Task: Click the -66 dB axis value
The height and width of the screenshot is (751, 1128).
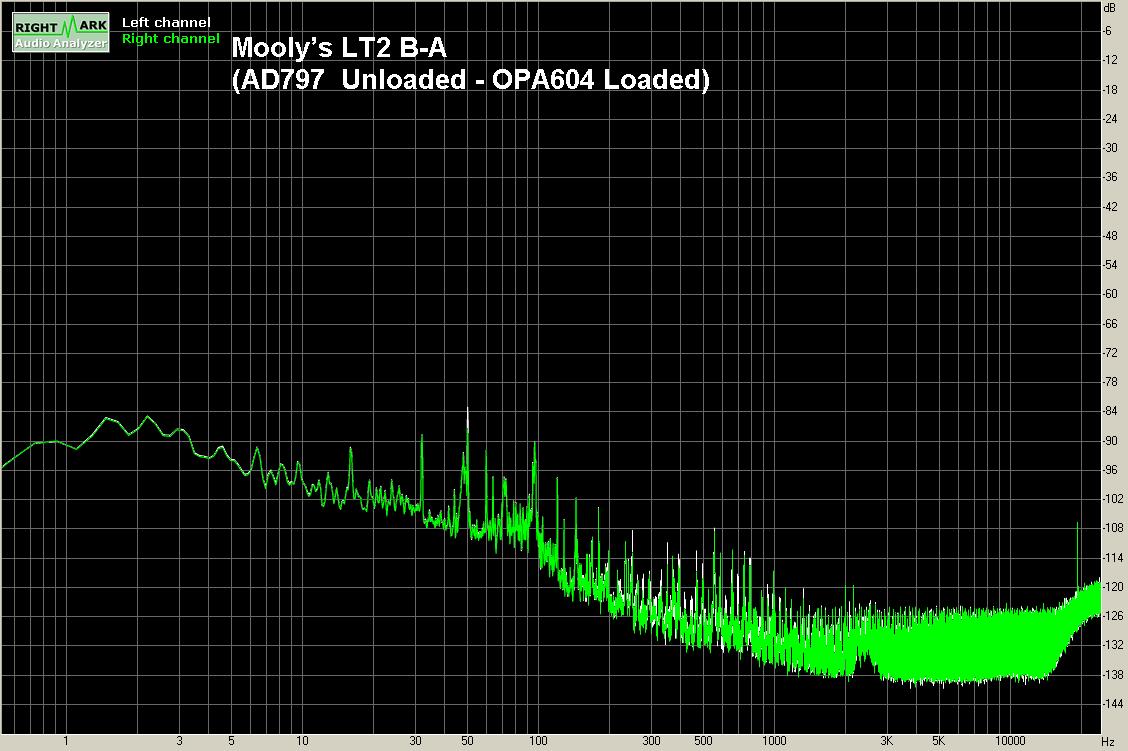Action: click(1110, 323)
